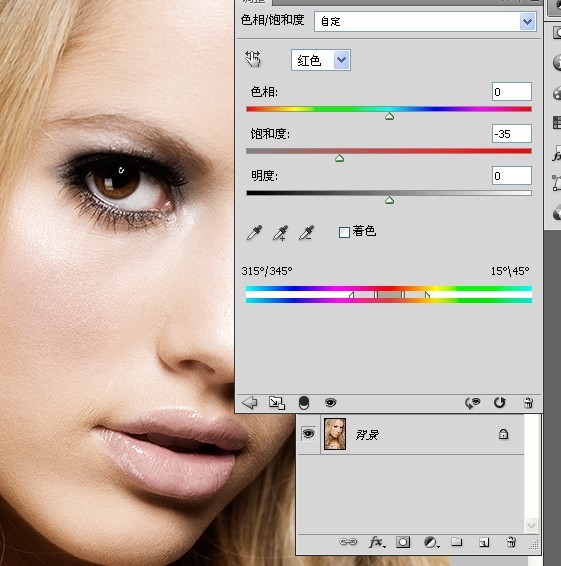
Task: Add a layer mask button
Action: click(x=403, y=542)
